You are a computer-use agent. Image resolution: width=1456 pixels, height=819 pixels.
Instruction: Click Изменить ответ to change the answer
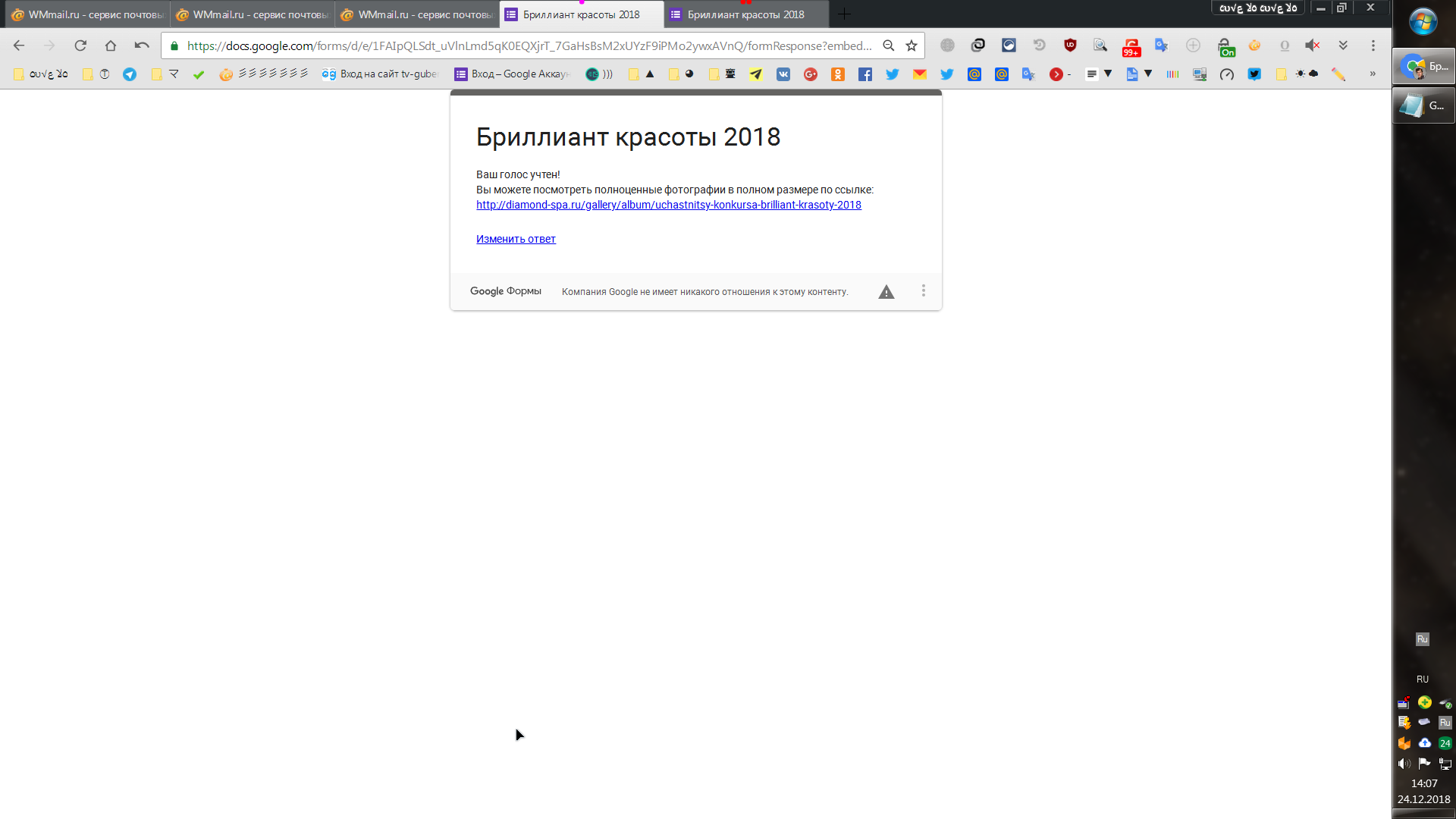(516, 239)
